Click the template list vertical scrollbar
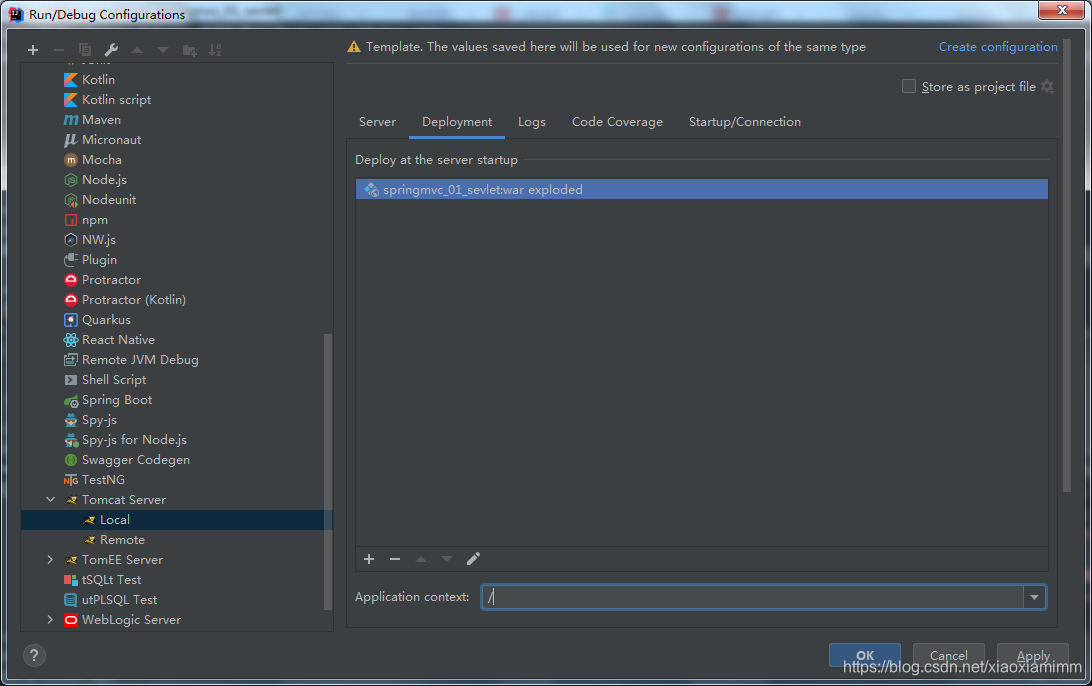 pyautogui.click(x=327, y=471)
